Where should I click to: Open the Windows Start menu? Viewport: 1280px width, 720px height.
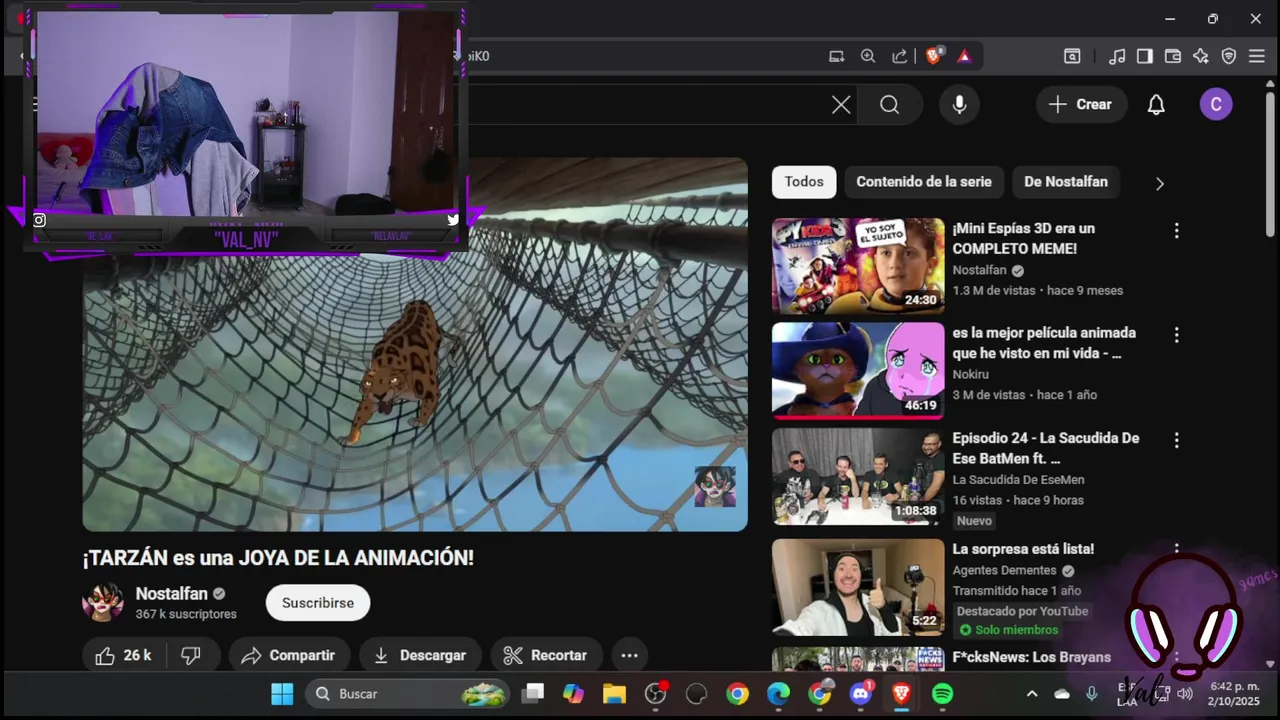pos(282,694)
